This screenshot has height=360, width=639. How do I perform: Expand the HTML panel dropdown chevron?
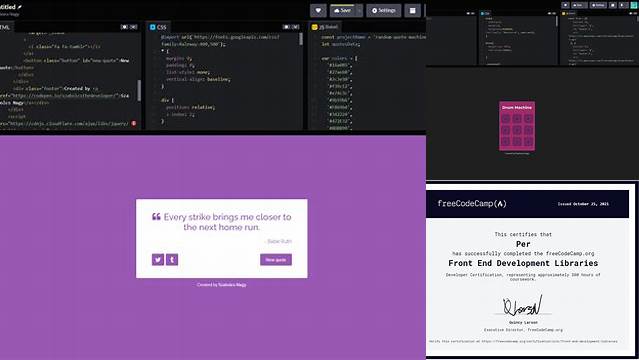coord(134,27)
